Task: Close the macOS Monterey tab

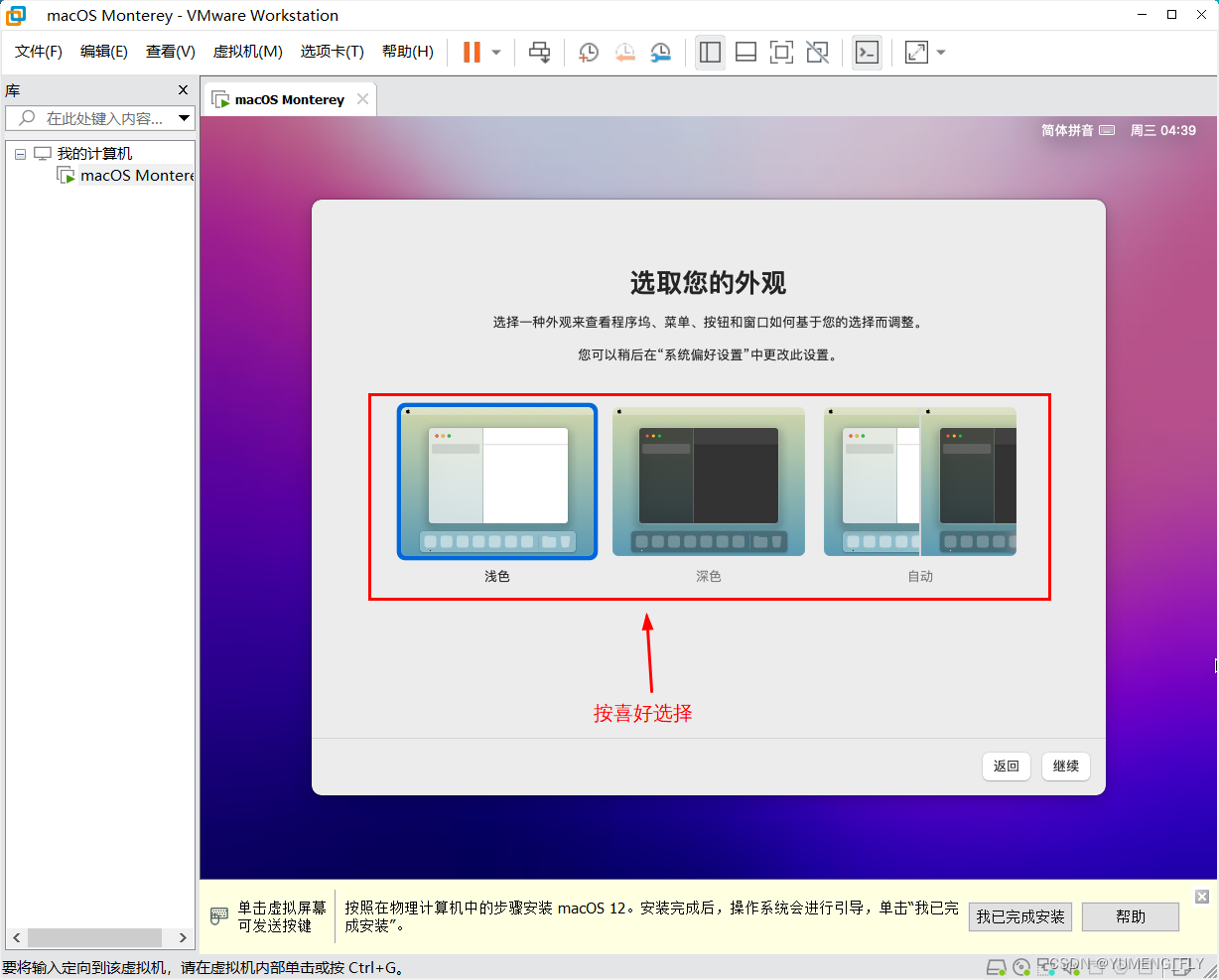Action: (362, 99)
